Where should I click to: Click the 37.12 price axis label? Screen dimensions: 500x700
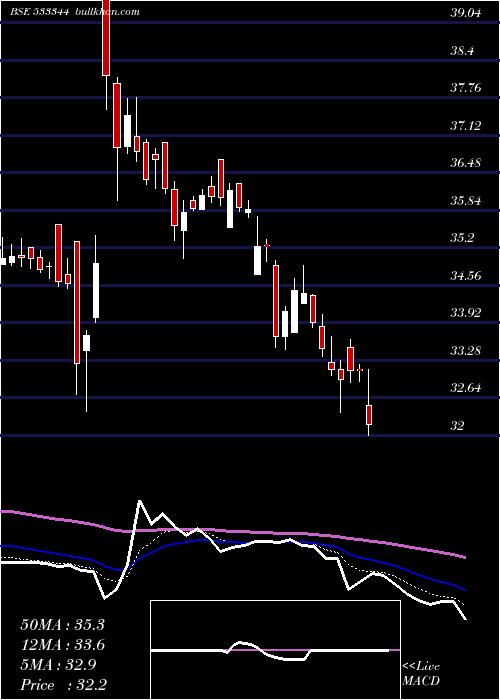click(x=466, y=126)
